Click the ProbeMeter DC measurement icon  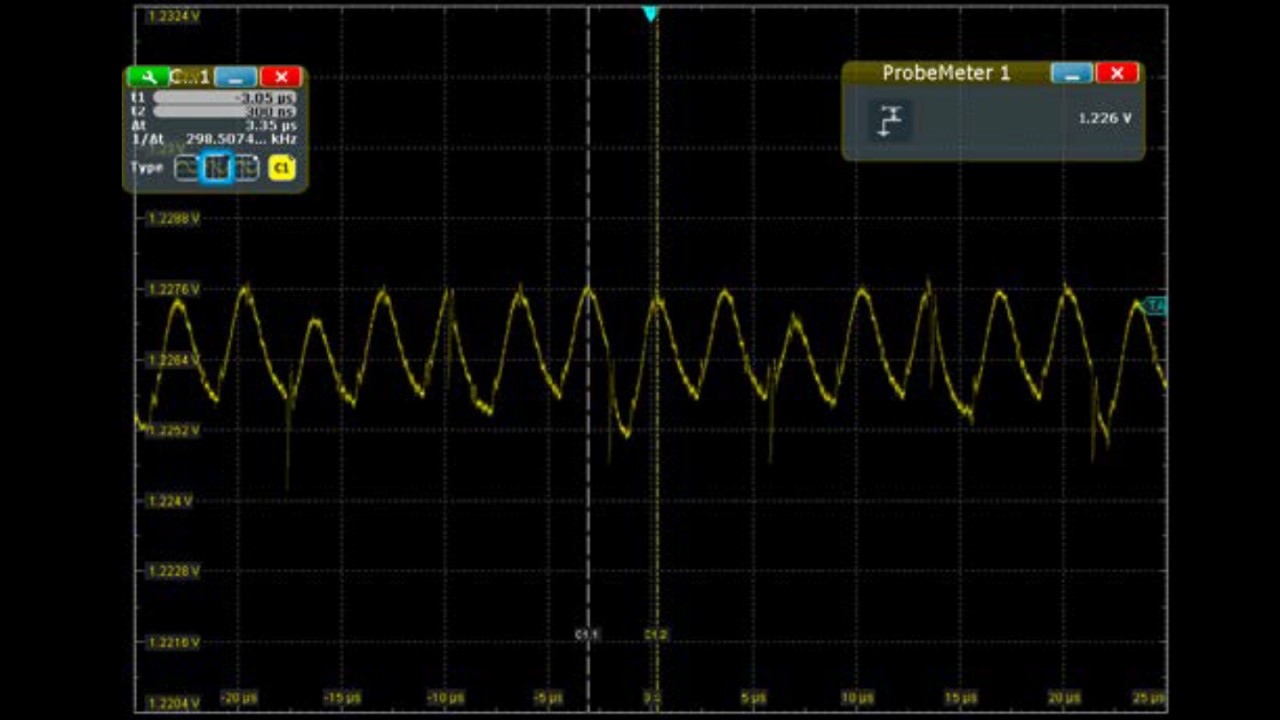tap(889, 120)
